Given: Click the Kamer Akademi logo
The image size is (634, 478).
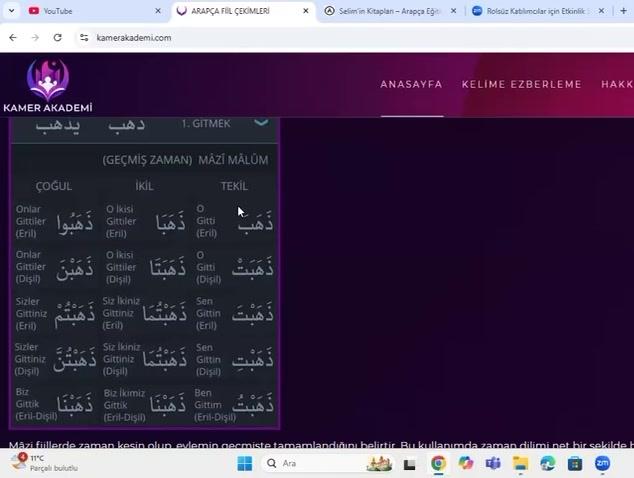Looking at the screenshot, I should [x=48, y=85].
